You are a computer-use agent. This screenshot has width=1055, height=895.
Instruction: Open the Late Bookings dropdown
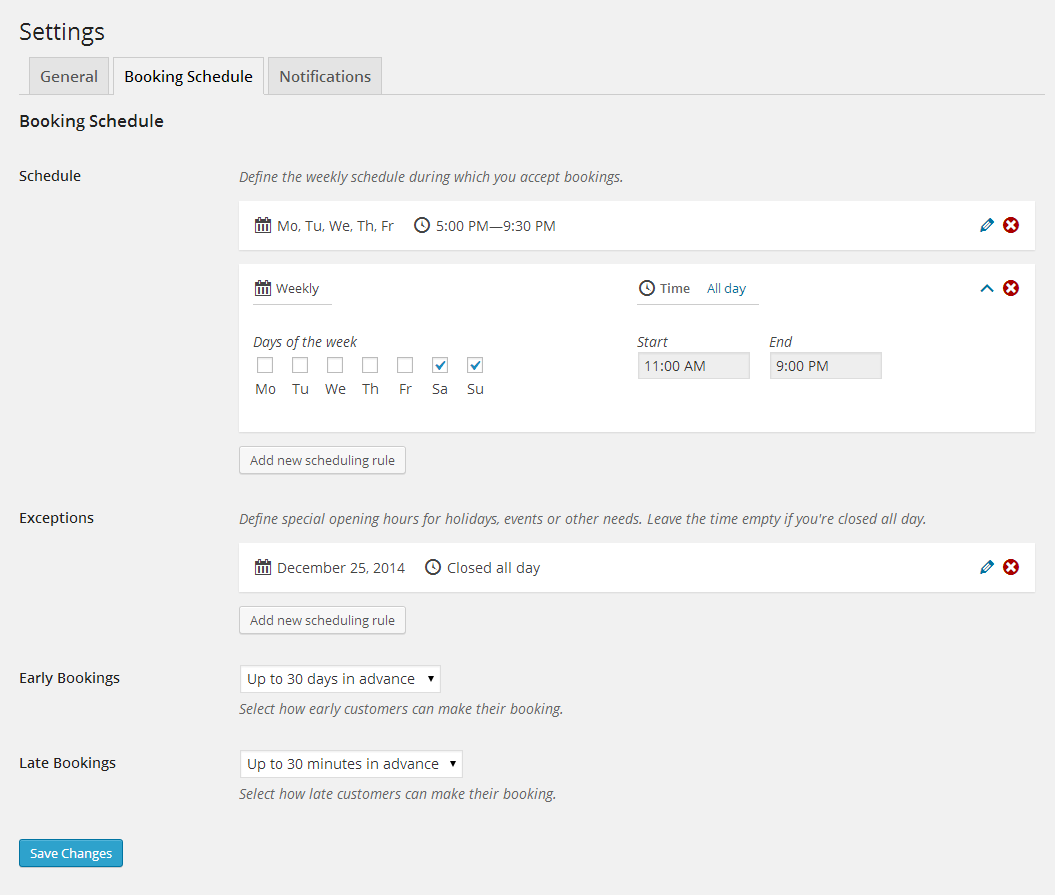(351, 764)
